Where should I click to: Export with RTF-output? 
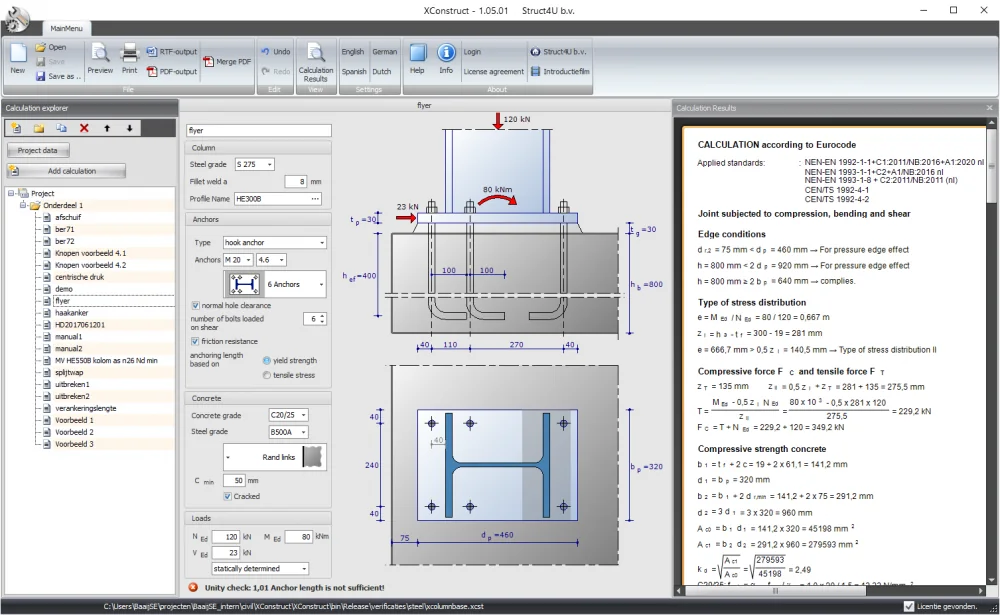(x=172, y=52)
